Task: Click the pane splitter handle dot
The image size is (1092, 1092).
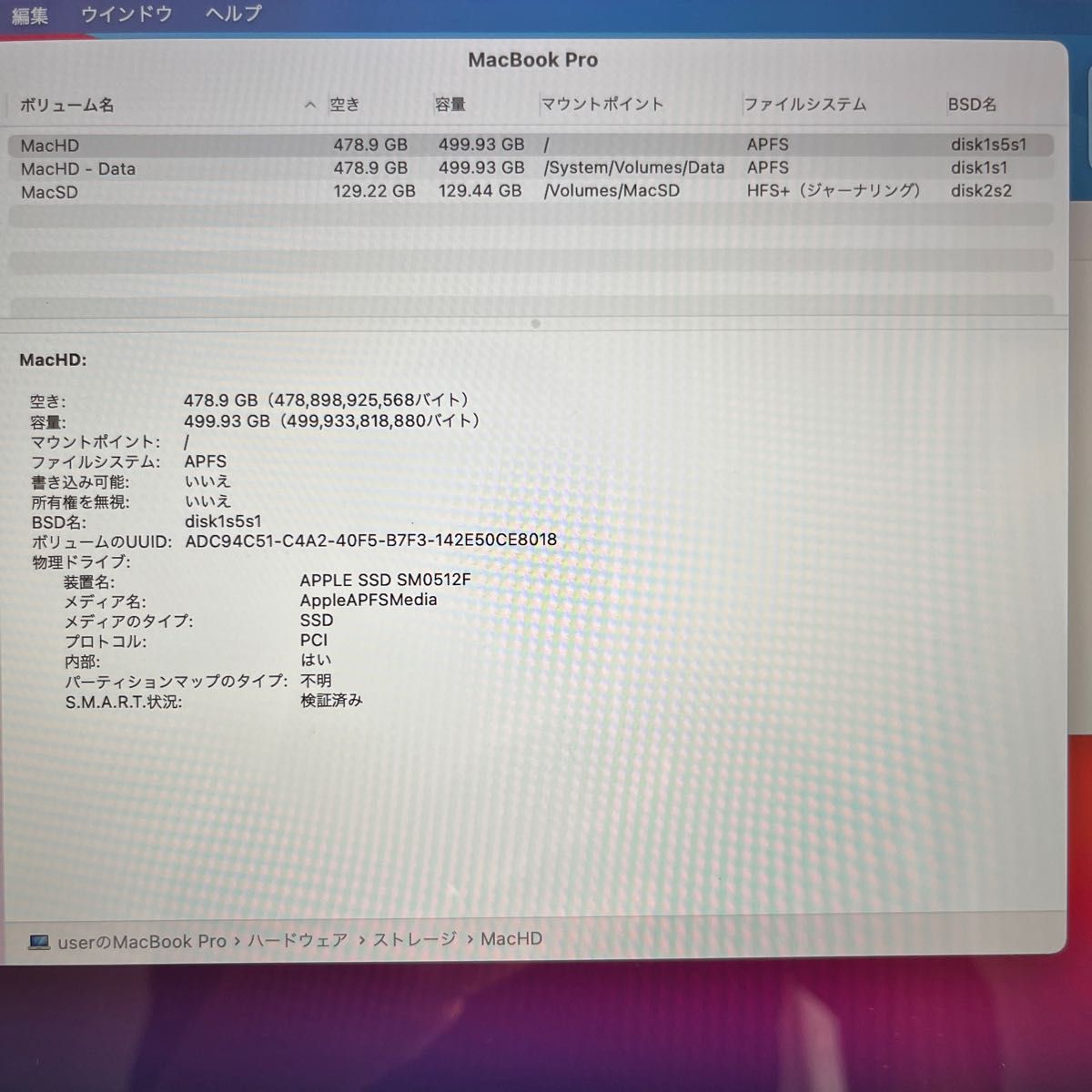Action: [536, 324]
